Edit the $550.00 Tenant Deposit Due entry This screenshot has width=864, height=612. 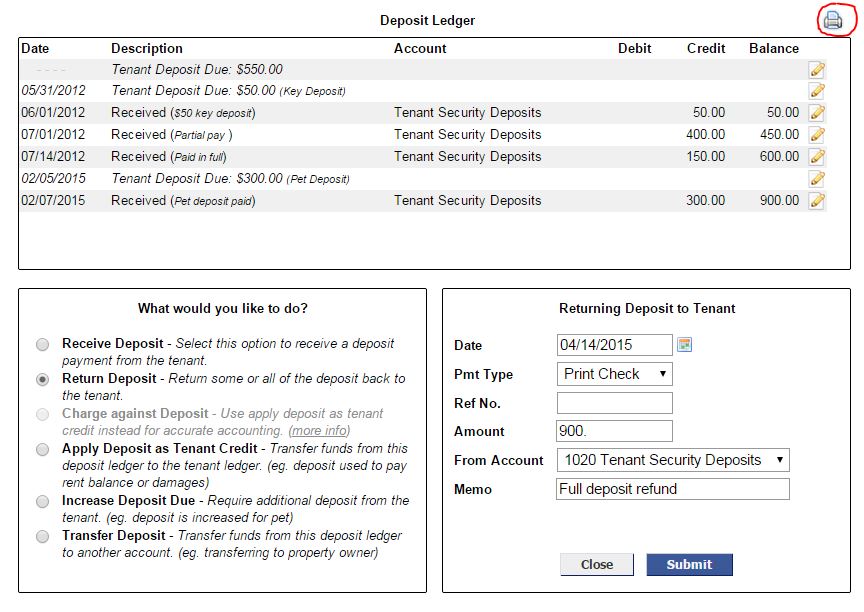point(817,69)
